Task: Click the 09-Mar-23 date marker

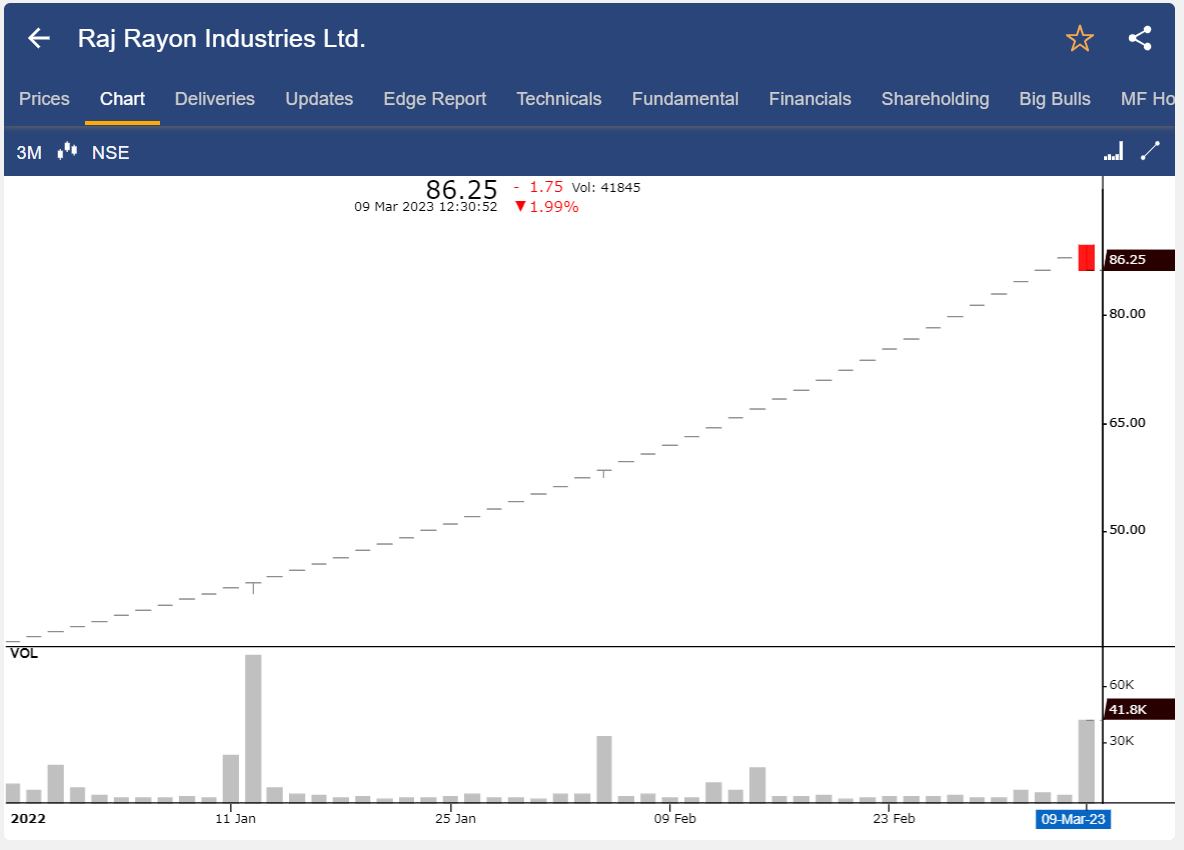Action: (1073, 819)
